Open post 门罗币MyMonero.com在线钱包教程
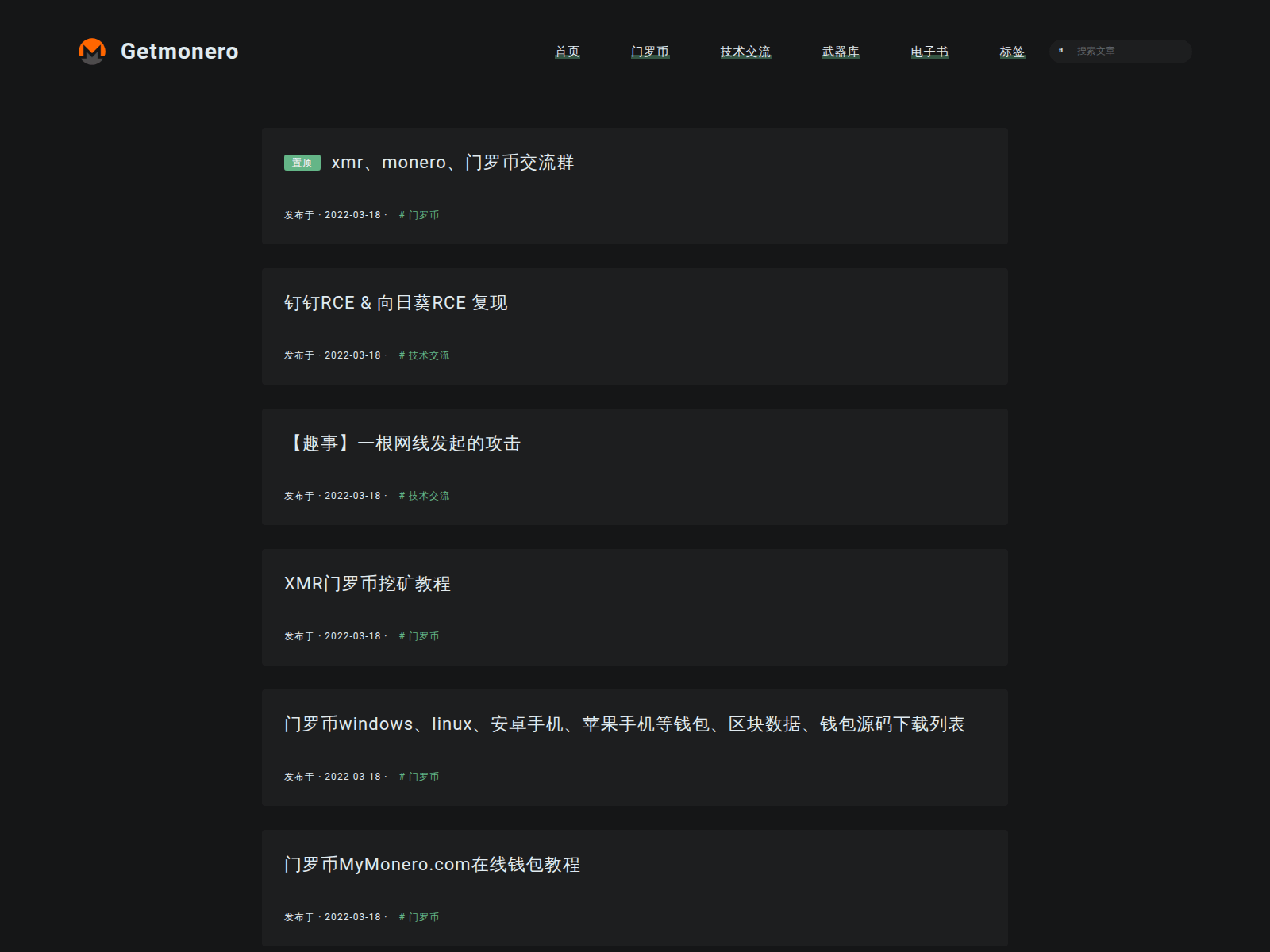This screenshot has width=1270, height=952. [433, 865]
